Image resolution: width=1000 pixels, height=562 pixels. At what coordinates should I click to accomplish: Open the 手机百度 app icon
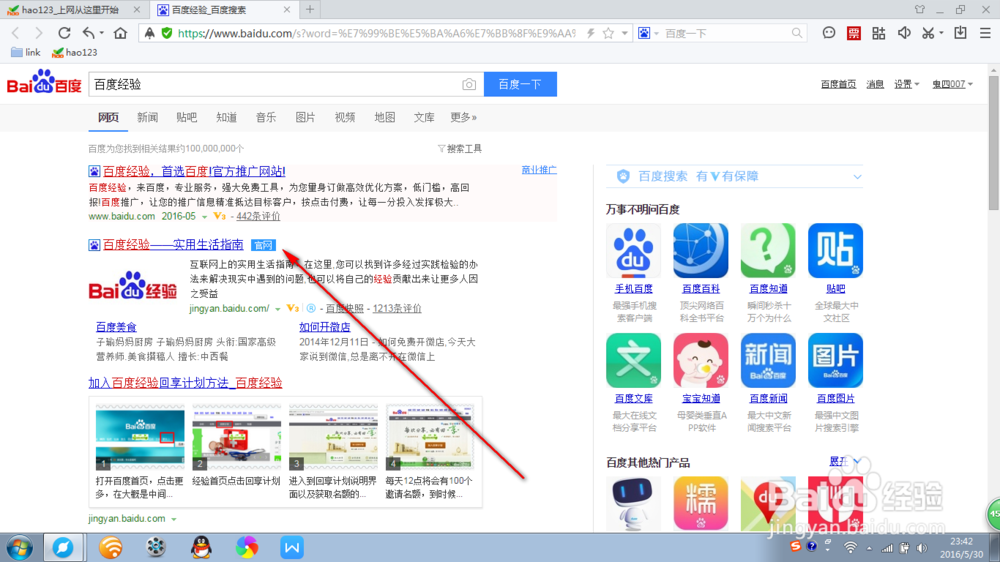[x=633, y=251]
